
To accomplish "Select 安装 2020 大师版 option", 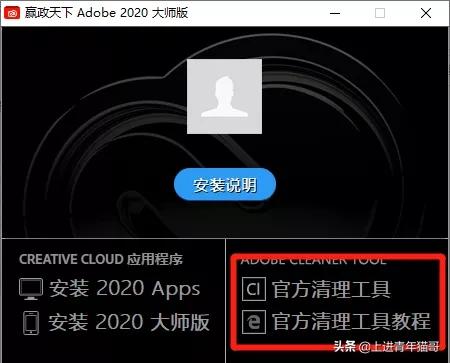I will click(129, 322).
